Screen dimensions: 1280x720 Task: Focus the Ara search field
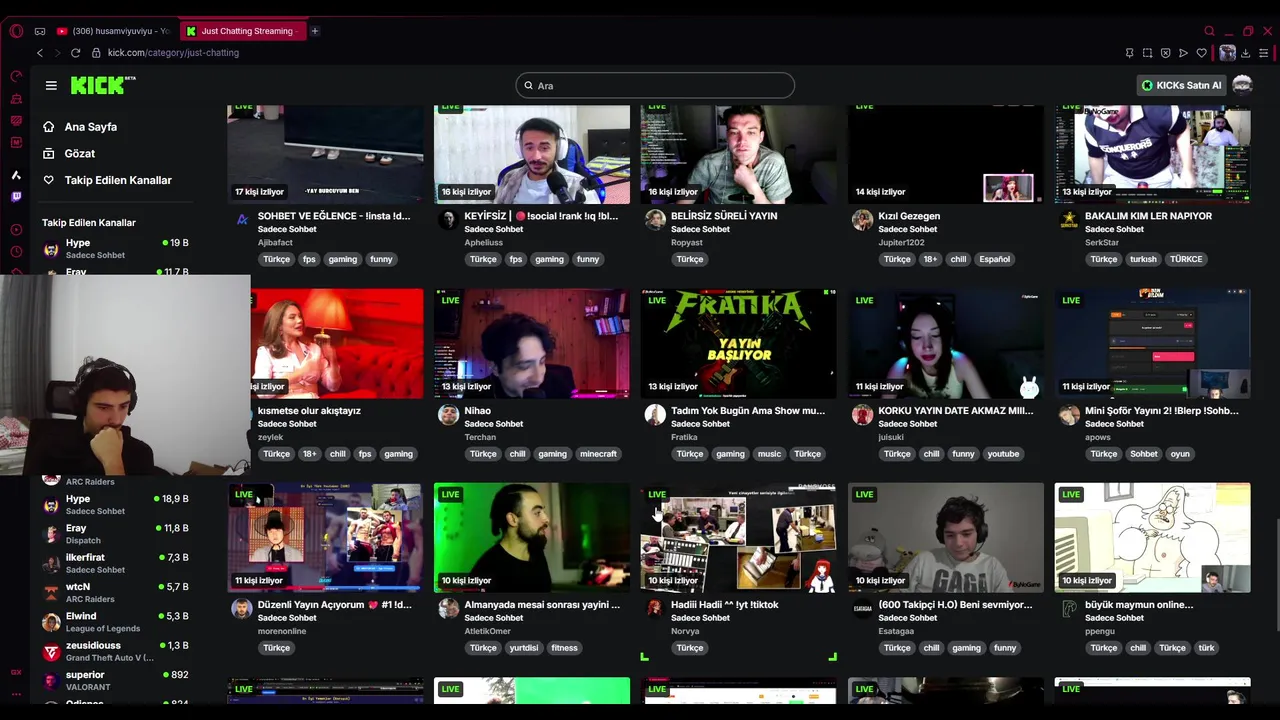pyautogui.click(x=655, y=86)
